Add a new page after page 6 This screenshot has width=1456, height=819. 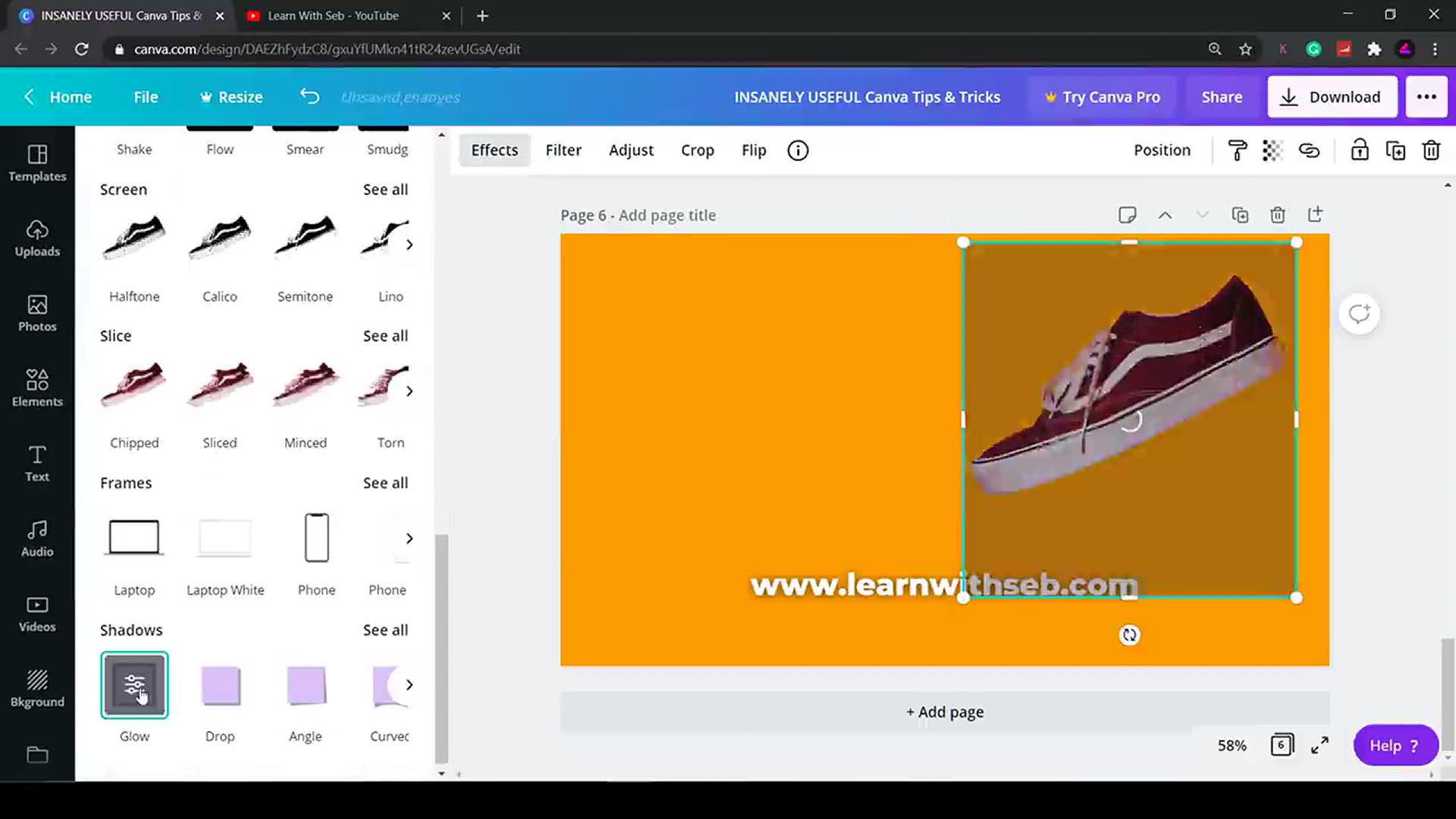(1315, 215)
